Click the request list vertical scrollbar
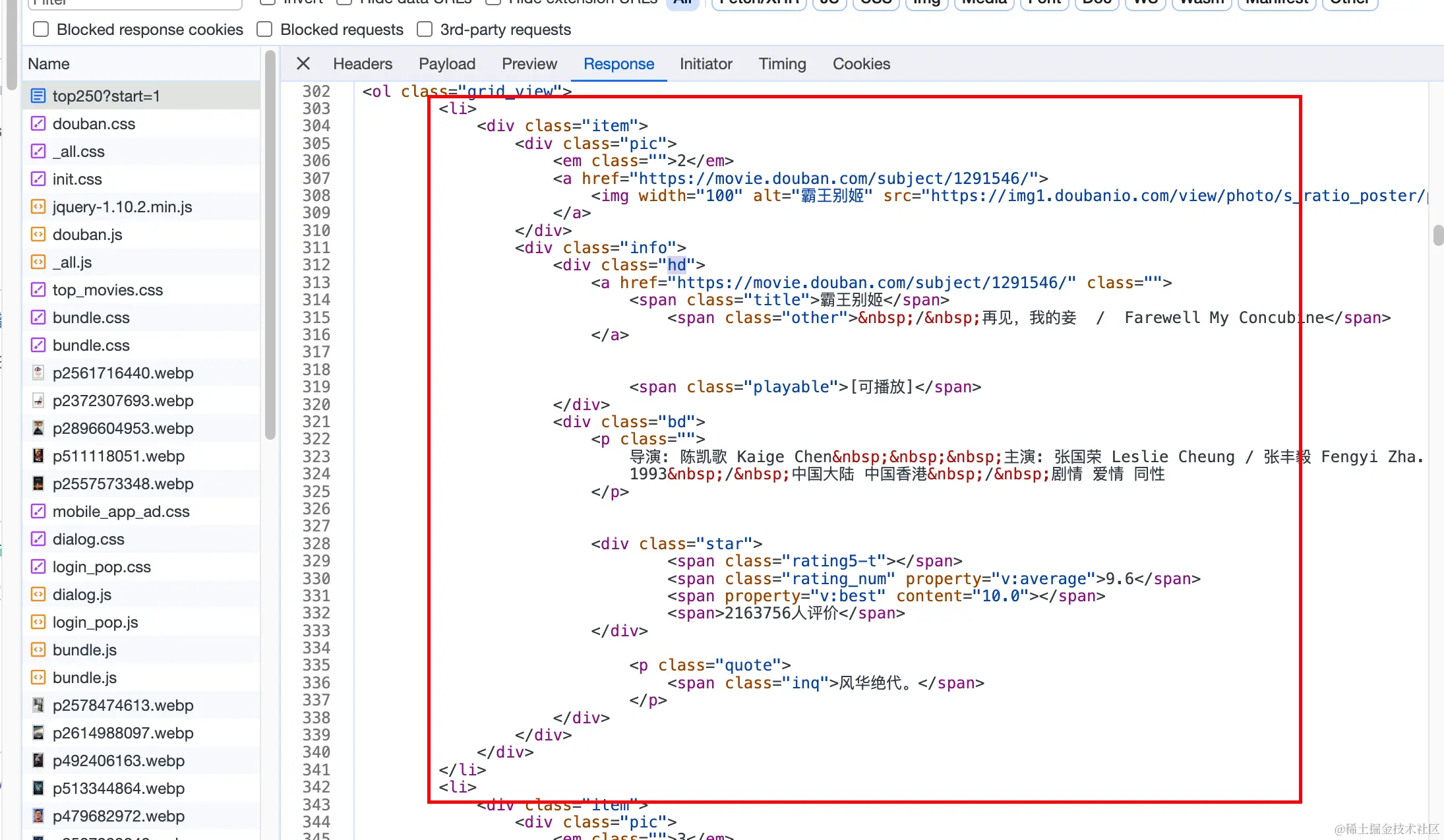This screenshot has height=840, width=1444. 270,245
